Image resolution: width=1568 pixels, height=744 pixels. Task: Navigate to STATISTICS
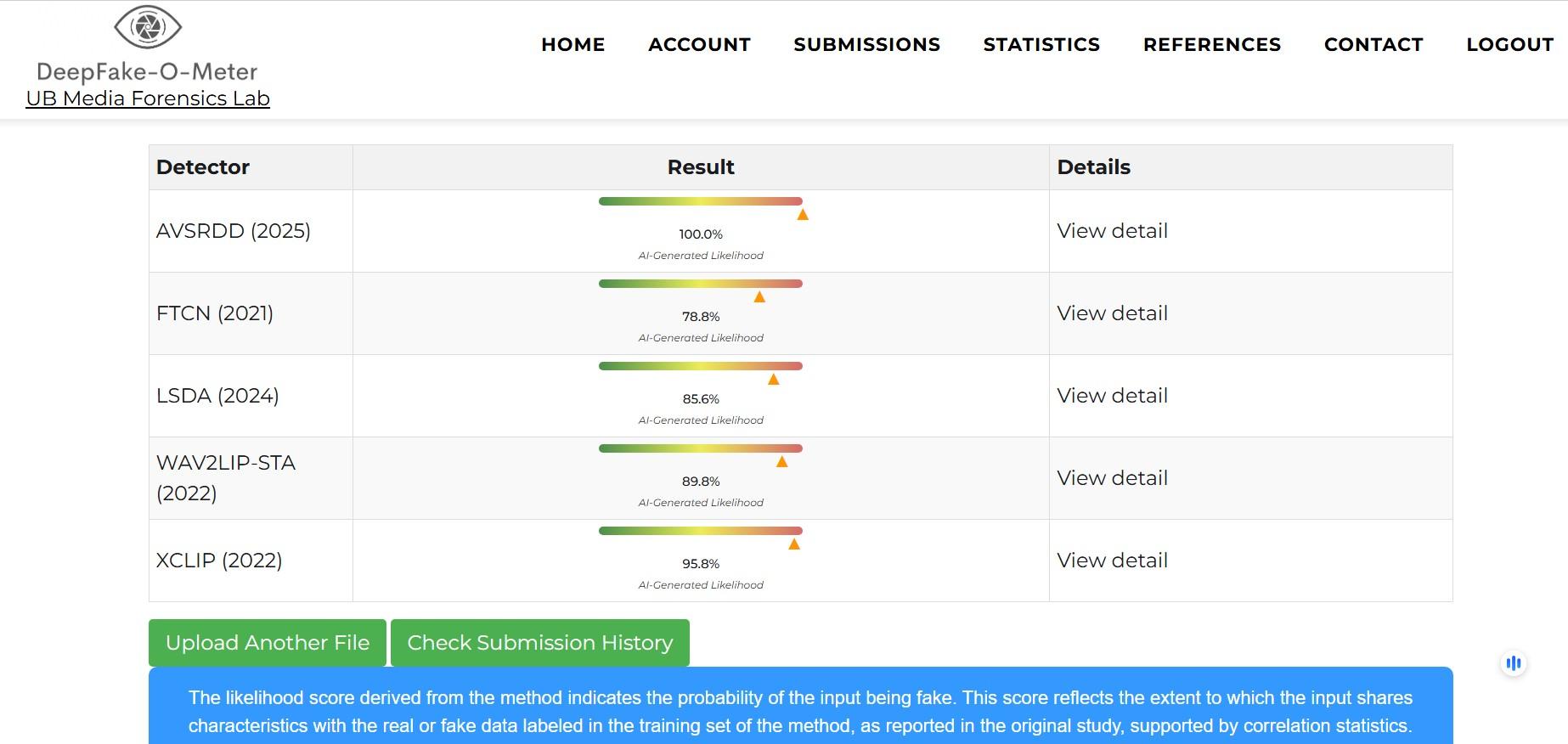pos(1041,44)
